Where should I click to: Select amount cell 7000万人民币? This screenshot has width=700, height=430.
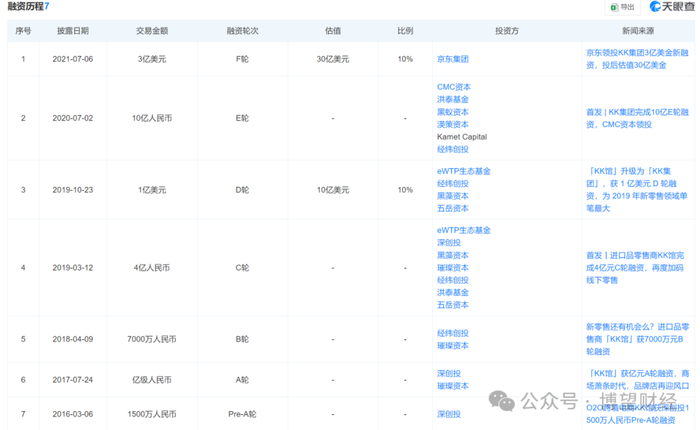point(152,339)
